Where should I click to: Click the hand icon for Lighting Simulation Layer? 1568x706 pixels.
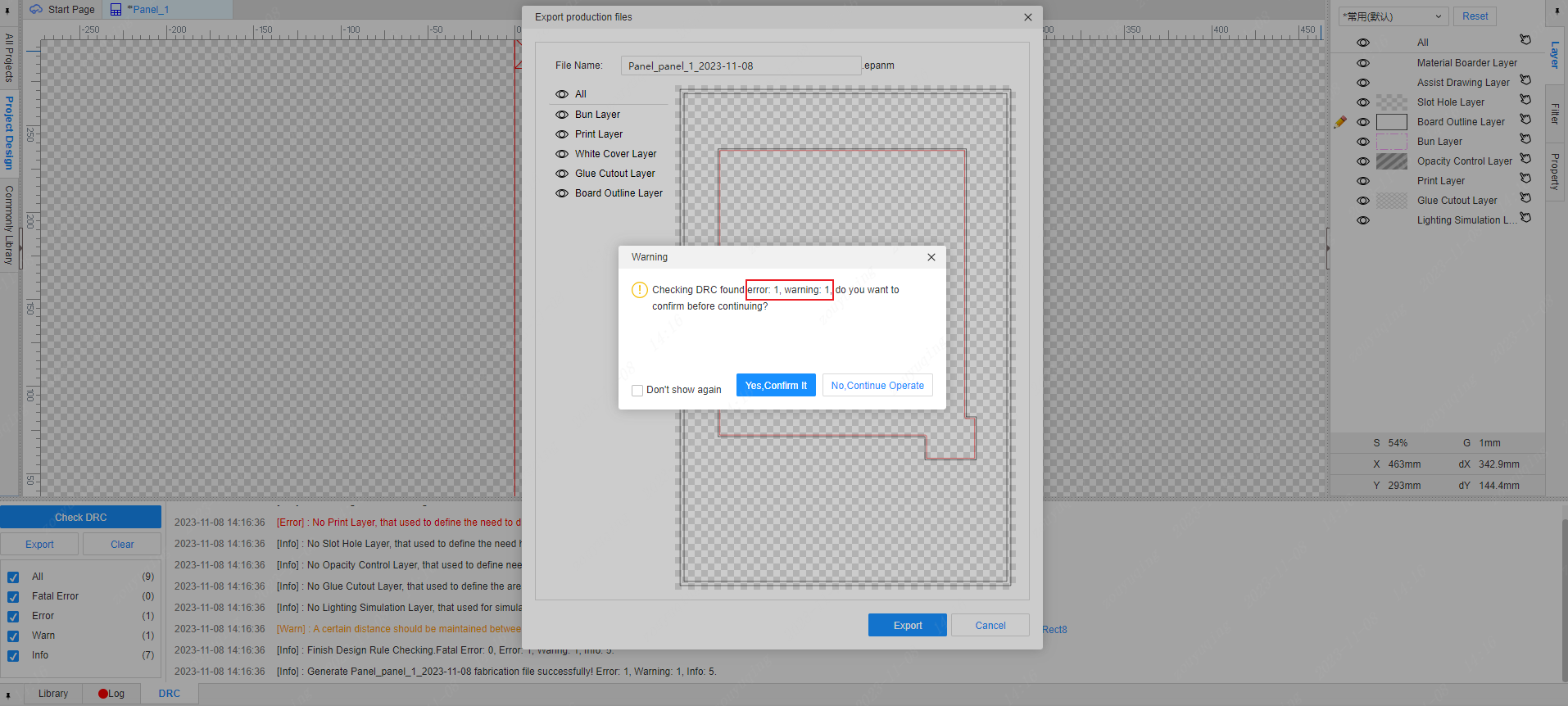(x=1525, y=217)
